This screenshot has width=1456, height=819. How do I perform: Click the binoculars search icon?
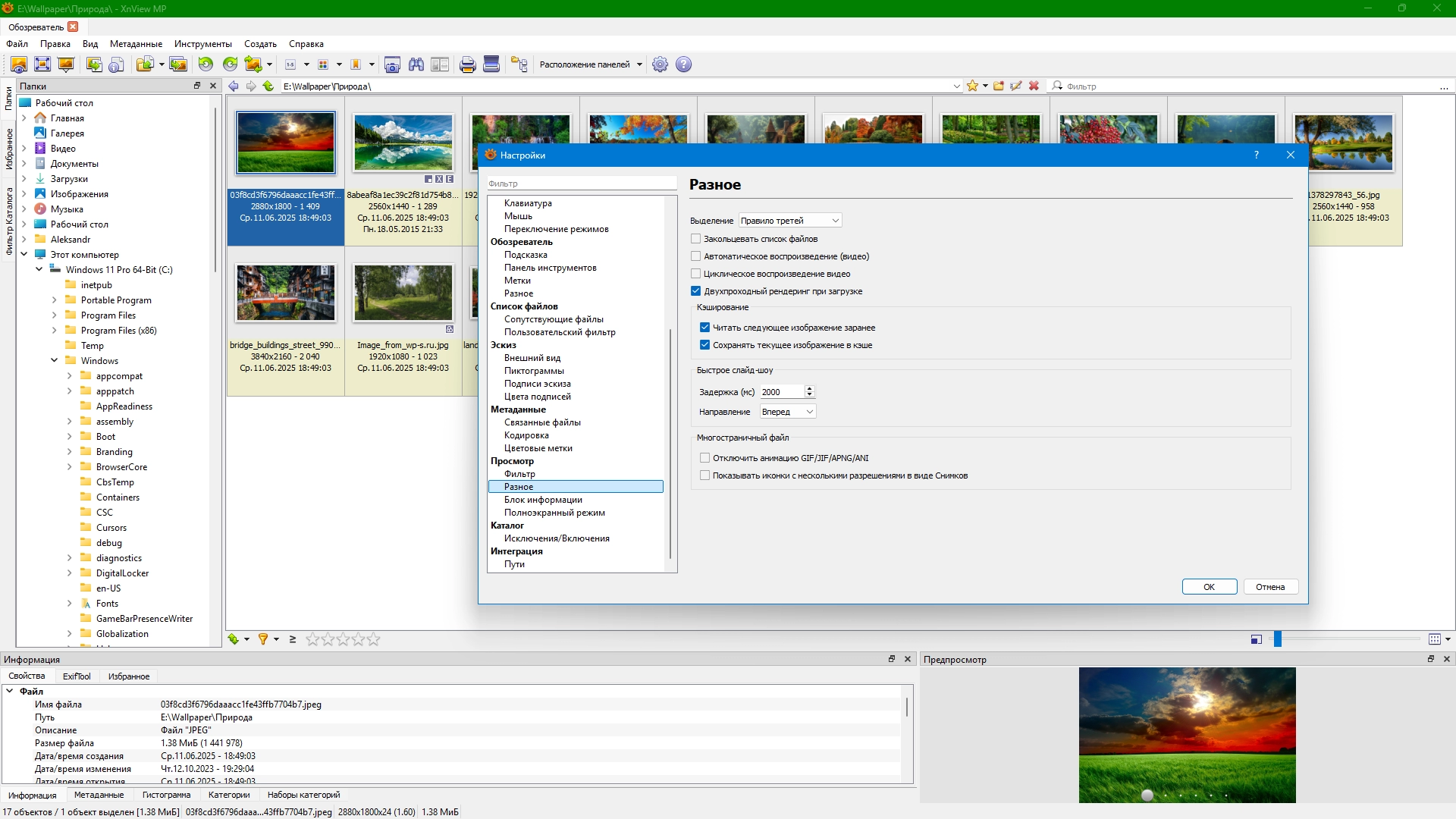416,64
